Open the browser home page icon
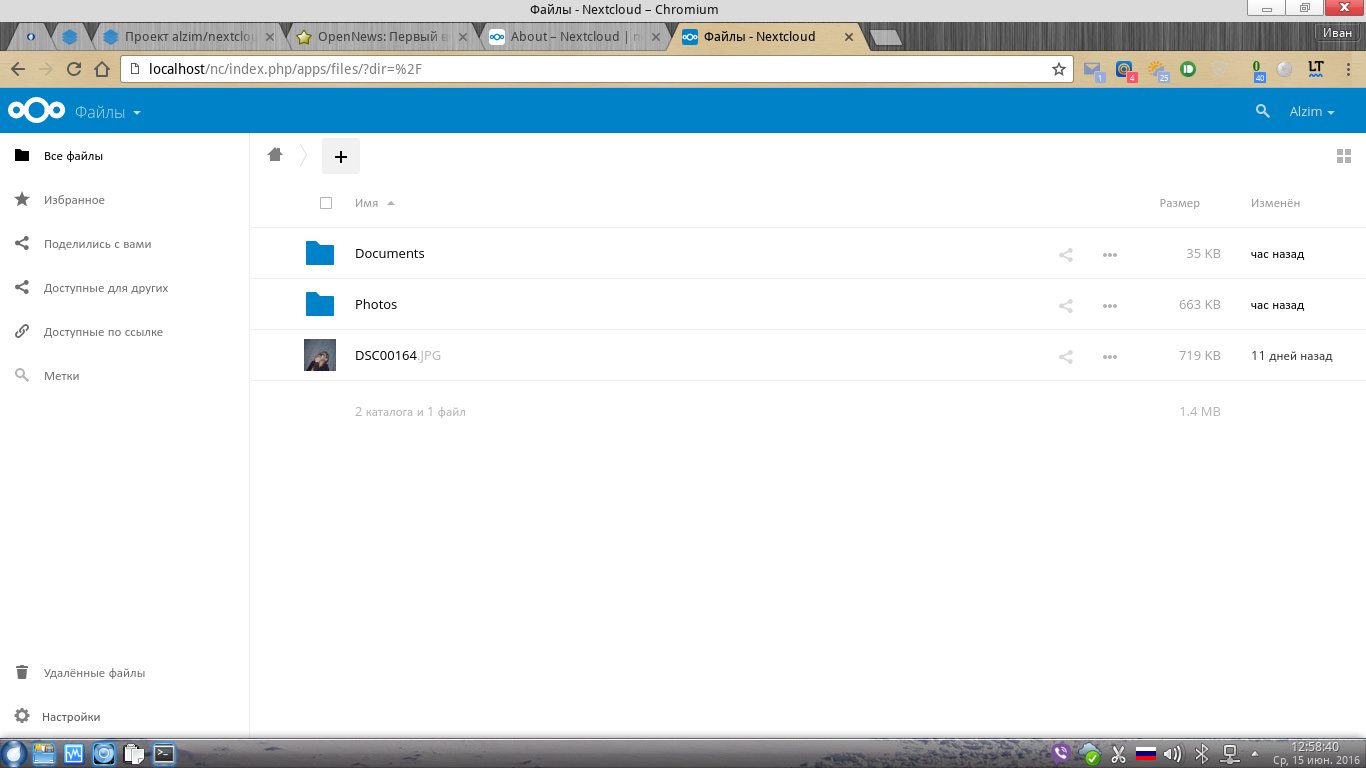The height and width of the screenshot is (768, 1366). pos(101,69)
